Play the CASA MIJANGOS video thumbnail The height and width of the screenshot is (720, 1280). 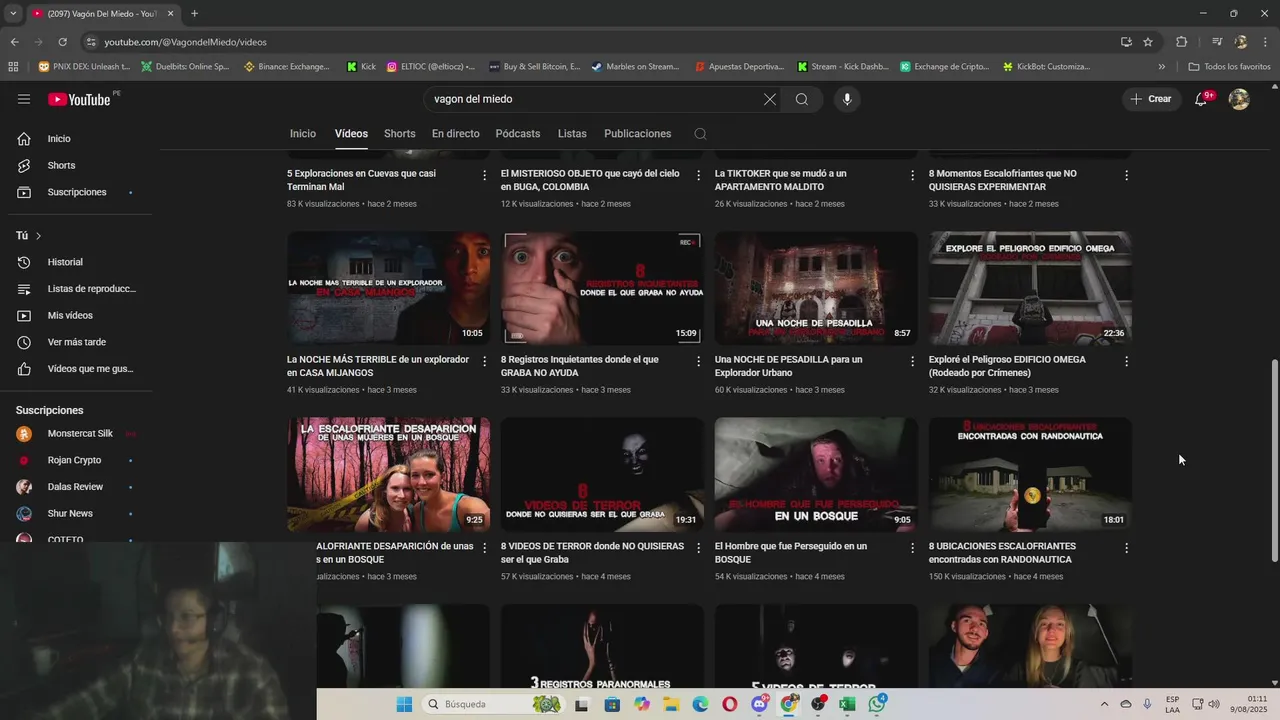tap(388, 289)
